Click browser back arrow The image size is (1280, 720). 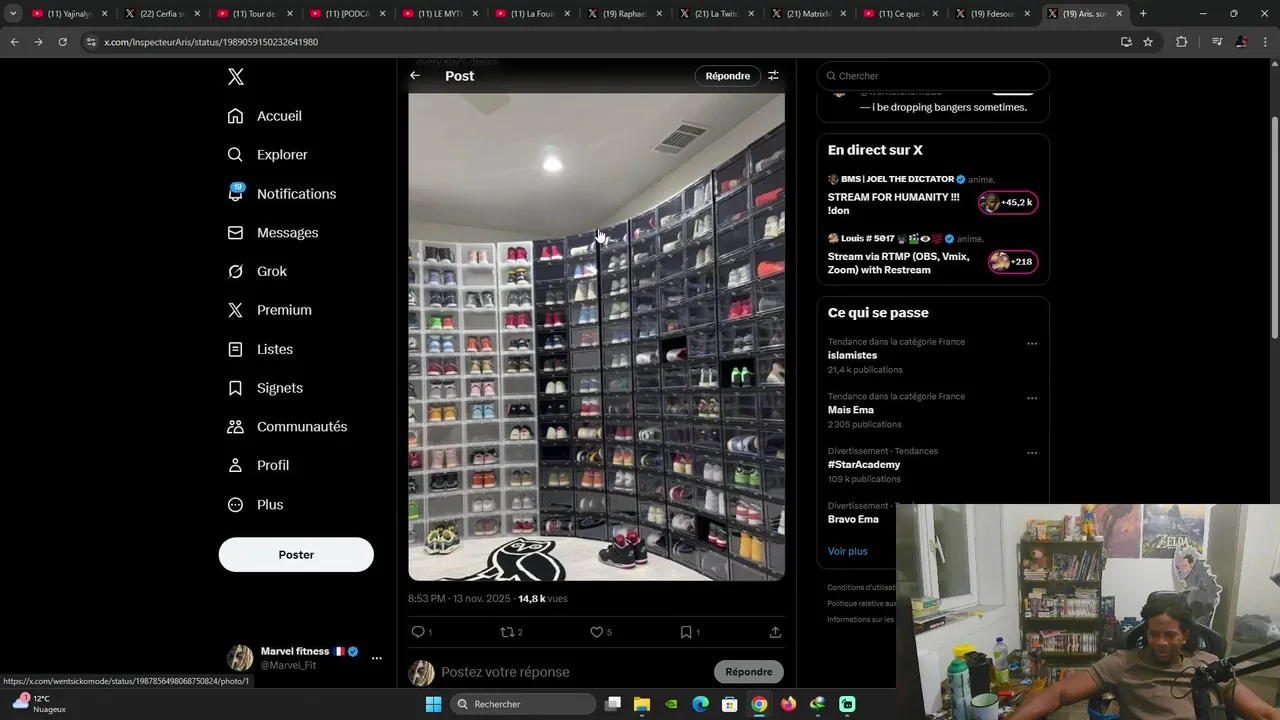14,42
